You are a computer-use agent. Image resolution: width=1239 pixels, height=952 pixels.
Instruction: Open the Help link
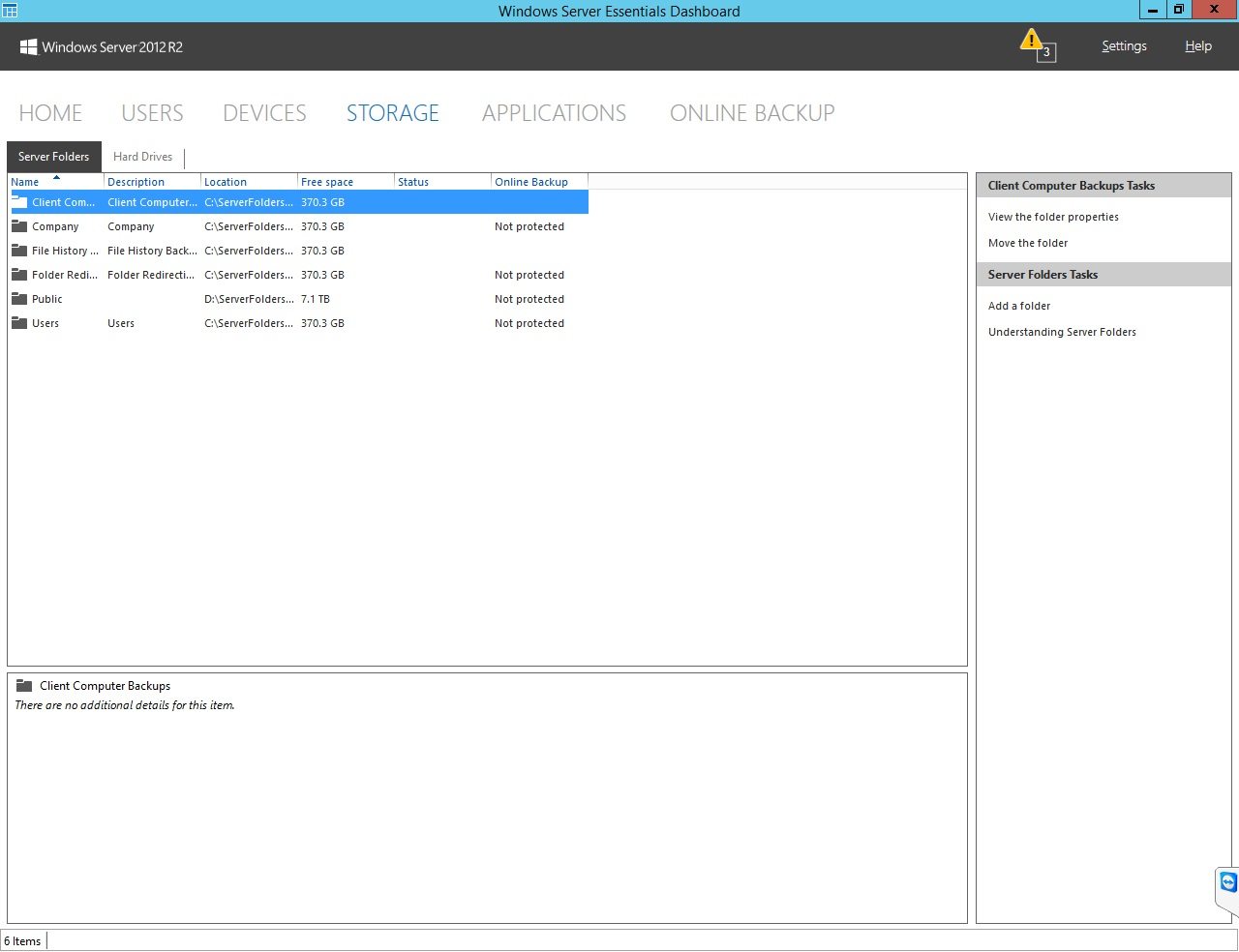[1198, 46]
